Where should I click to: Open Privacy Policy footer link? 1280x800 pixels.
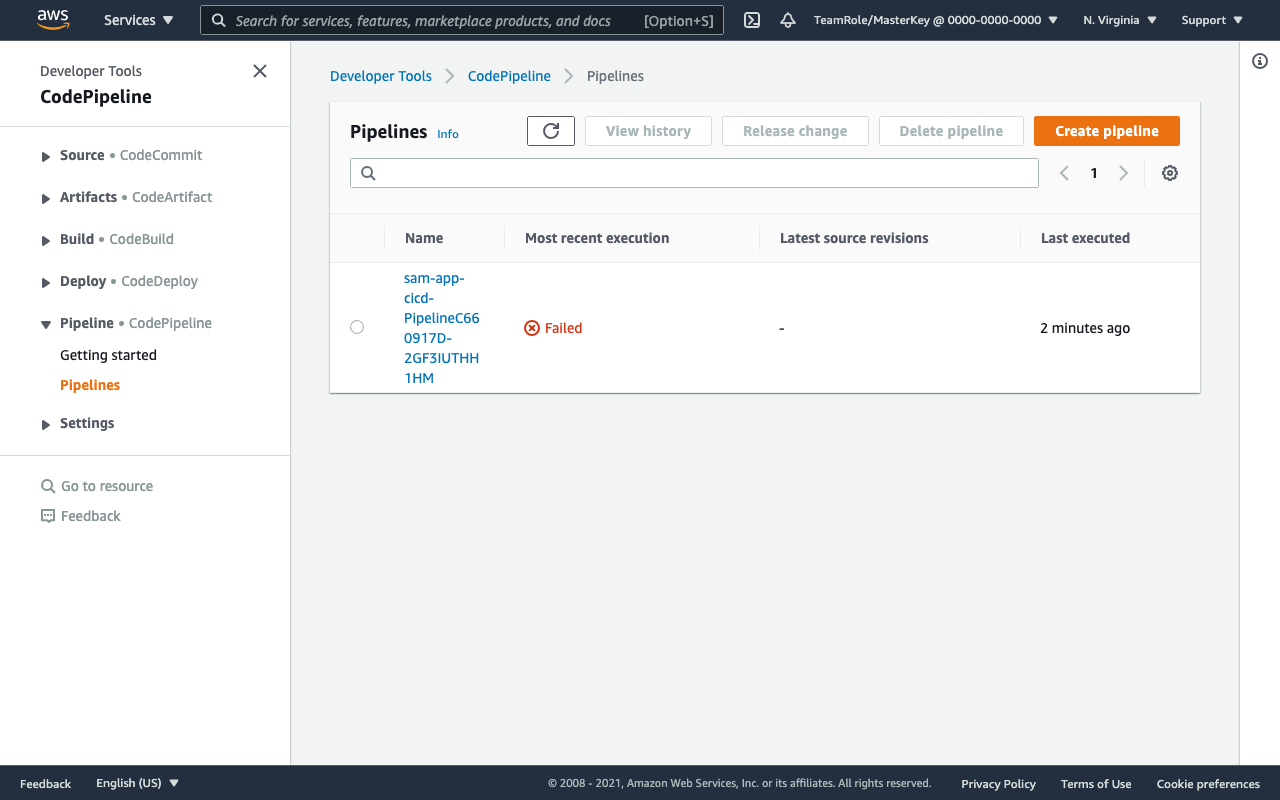tap(998, 783)
